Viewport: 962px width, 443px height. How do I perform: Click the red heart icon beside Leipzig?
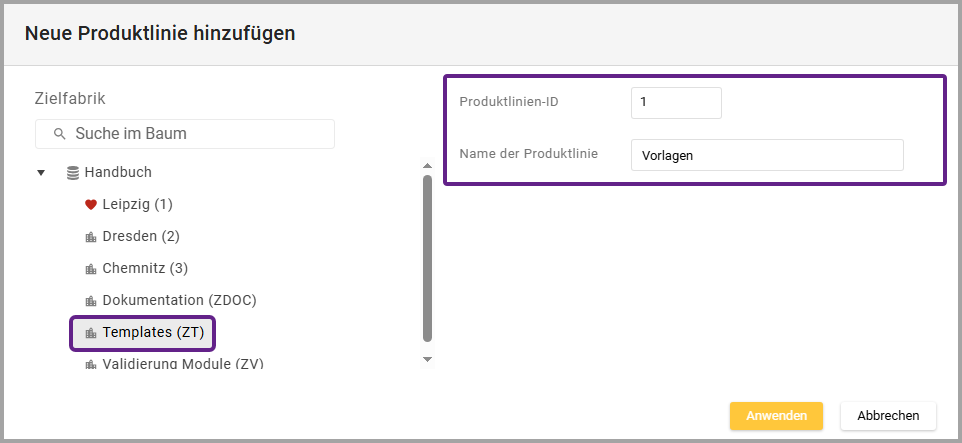[x=91, y=205]
